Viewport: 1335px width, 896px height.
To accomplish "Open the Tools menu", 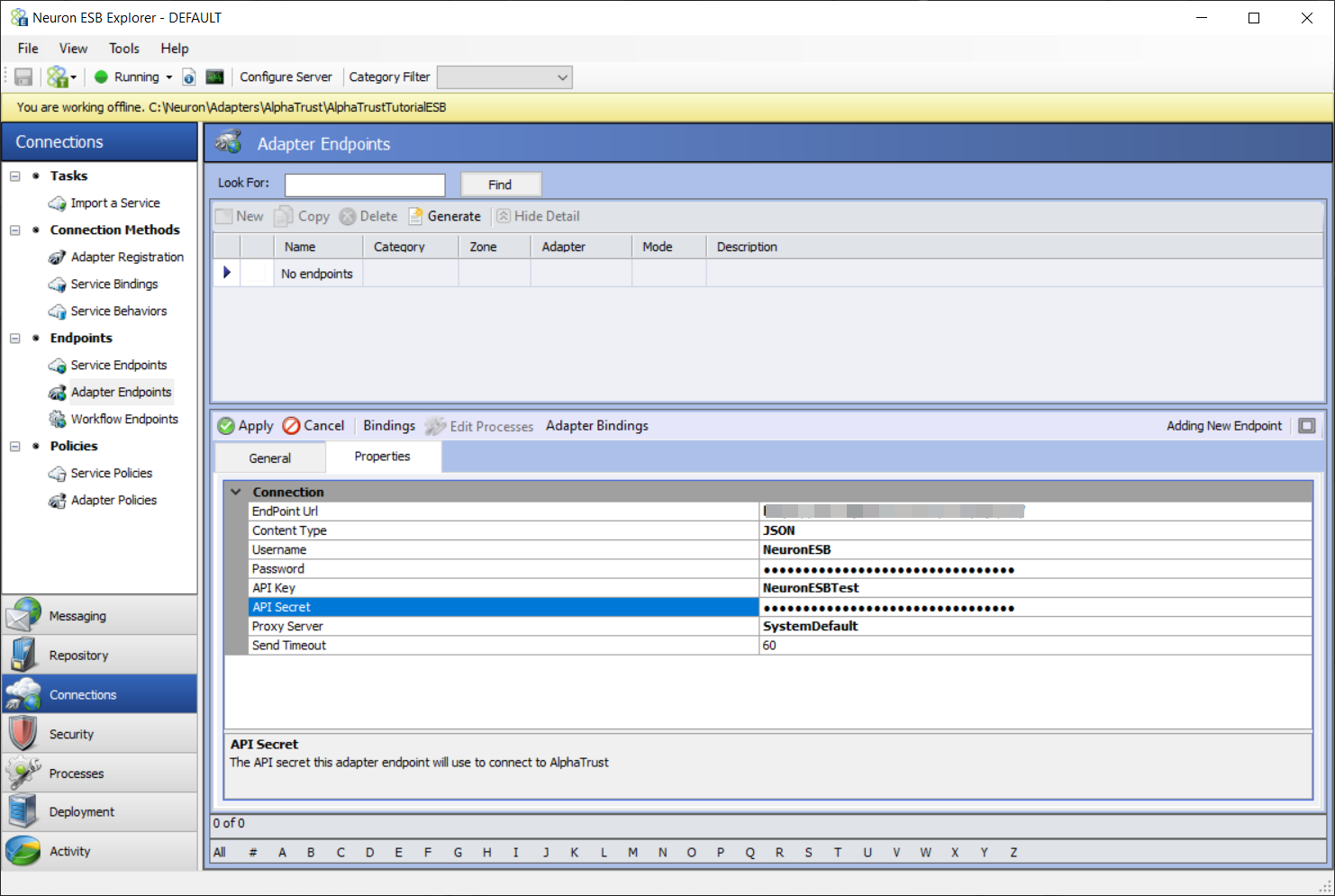I will [124, 49].
